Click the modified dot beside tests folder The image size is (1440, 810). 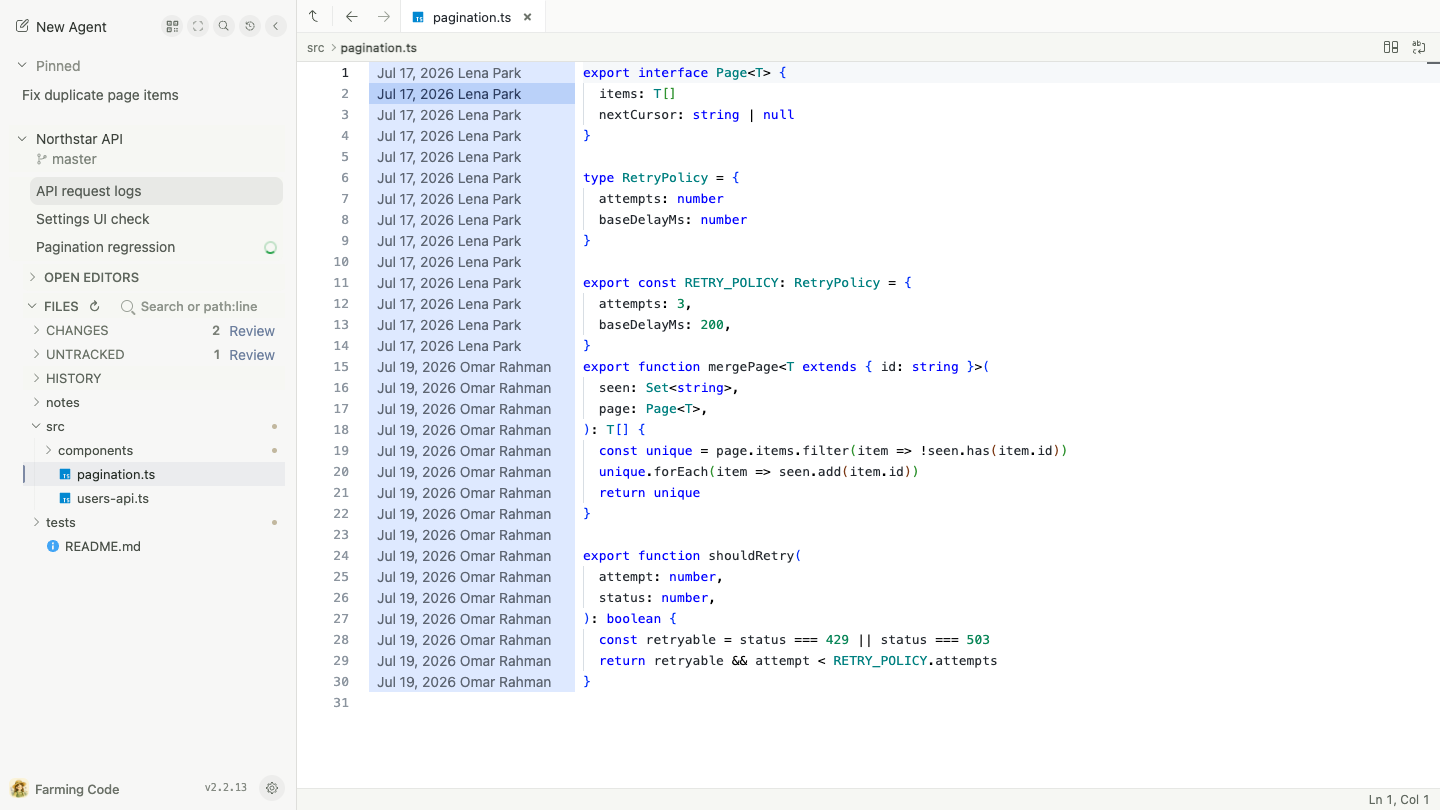tap(274, 523)
